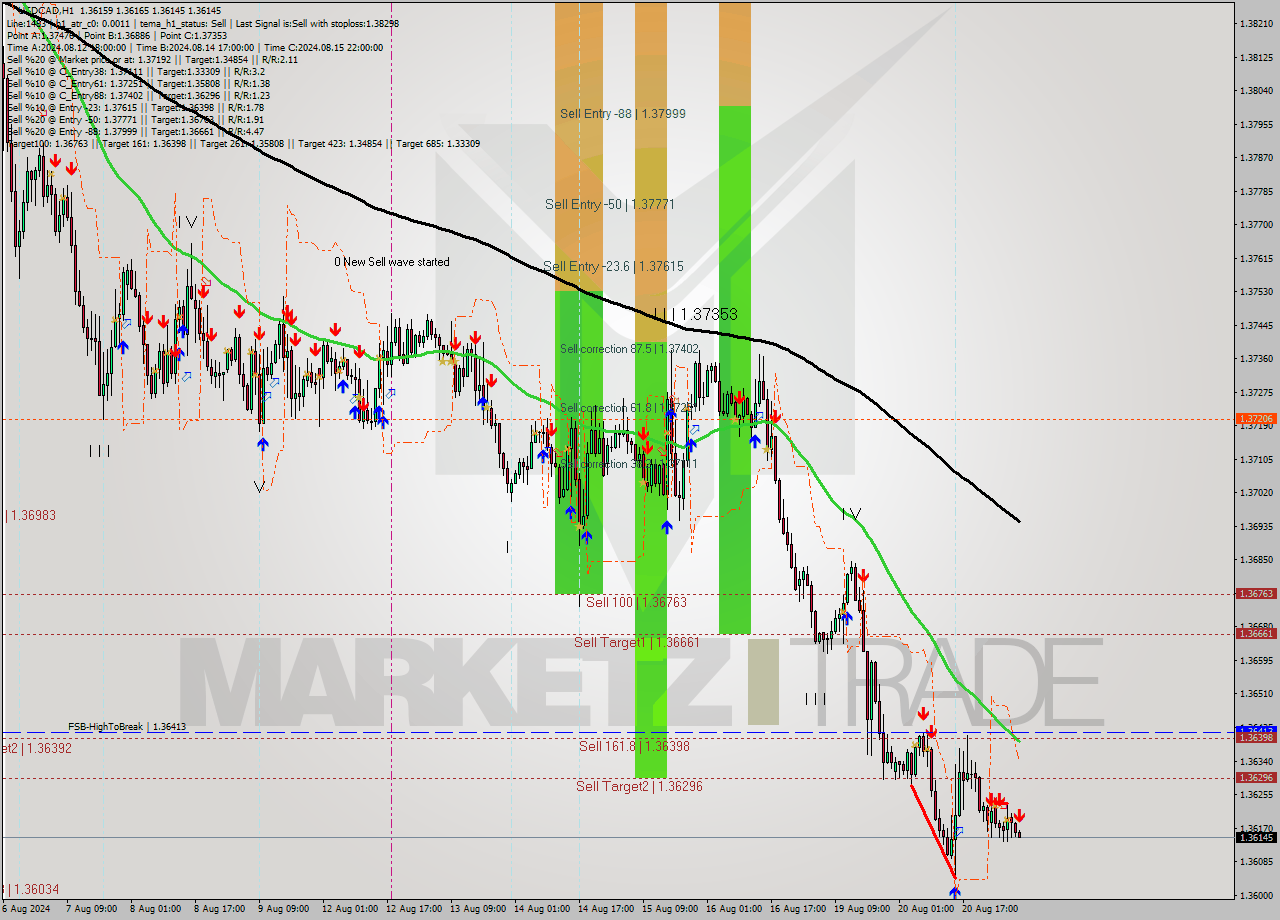1280x920 pixels.
Task: Click the red 1.36763 axis price tag
Action: 1256,594
